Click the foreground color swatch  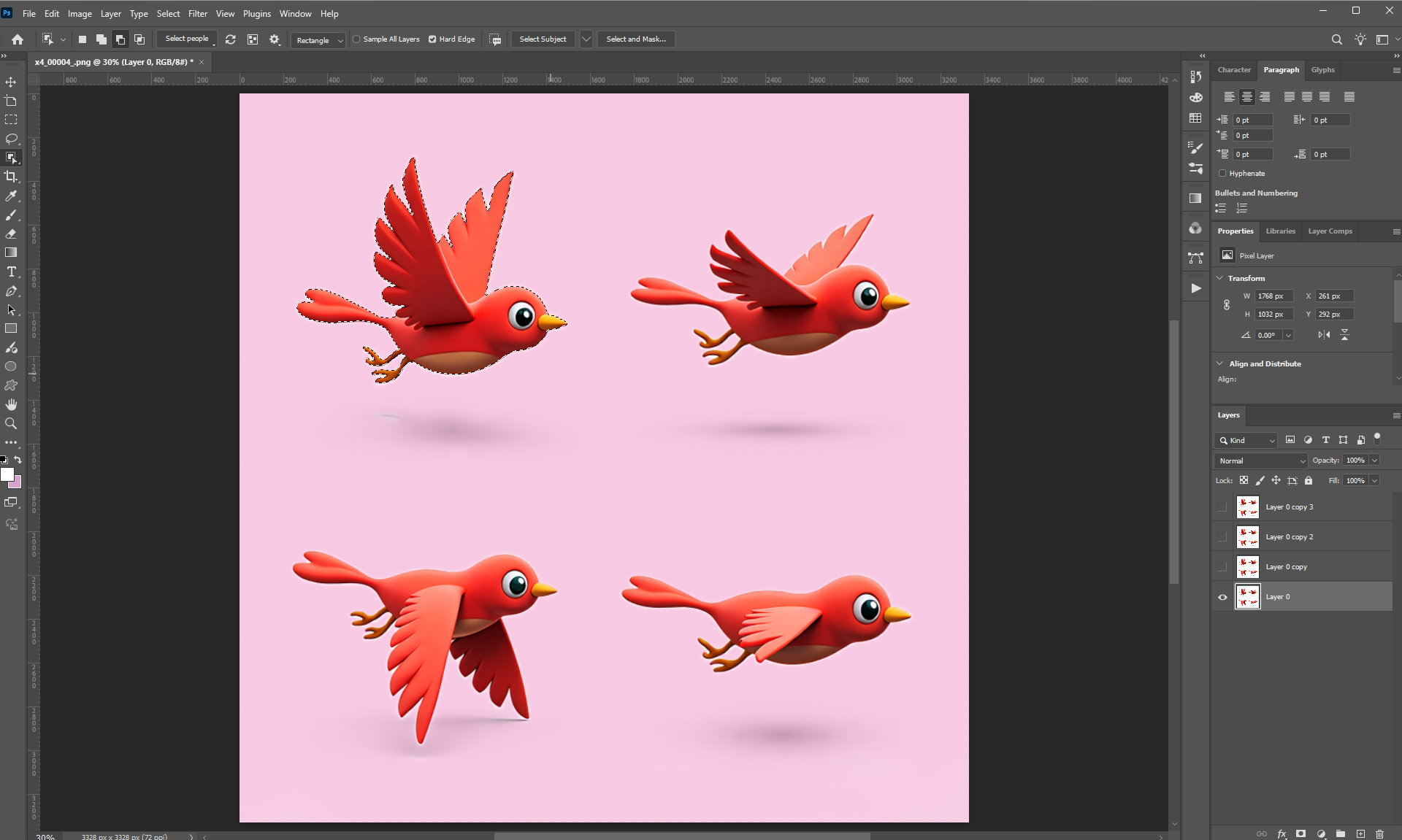point(7,474)
